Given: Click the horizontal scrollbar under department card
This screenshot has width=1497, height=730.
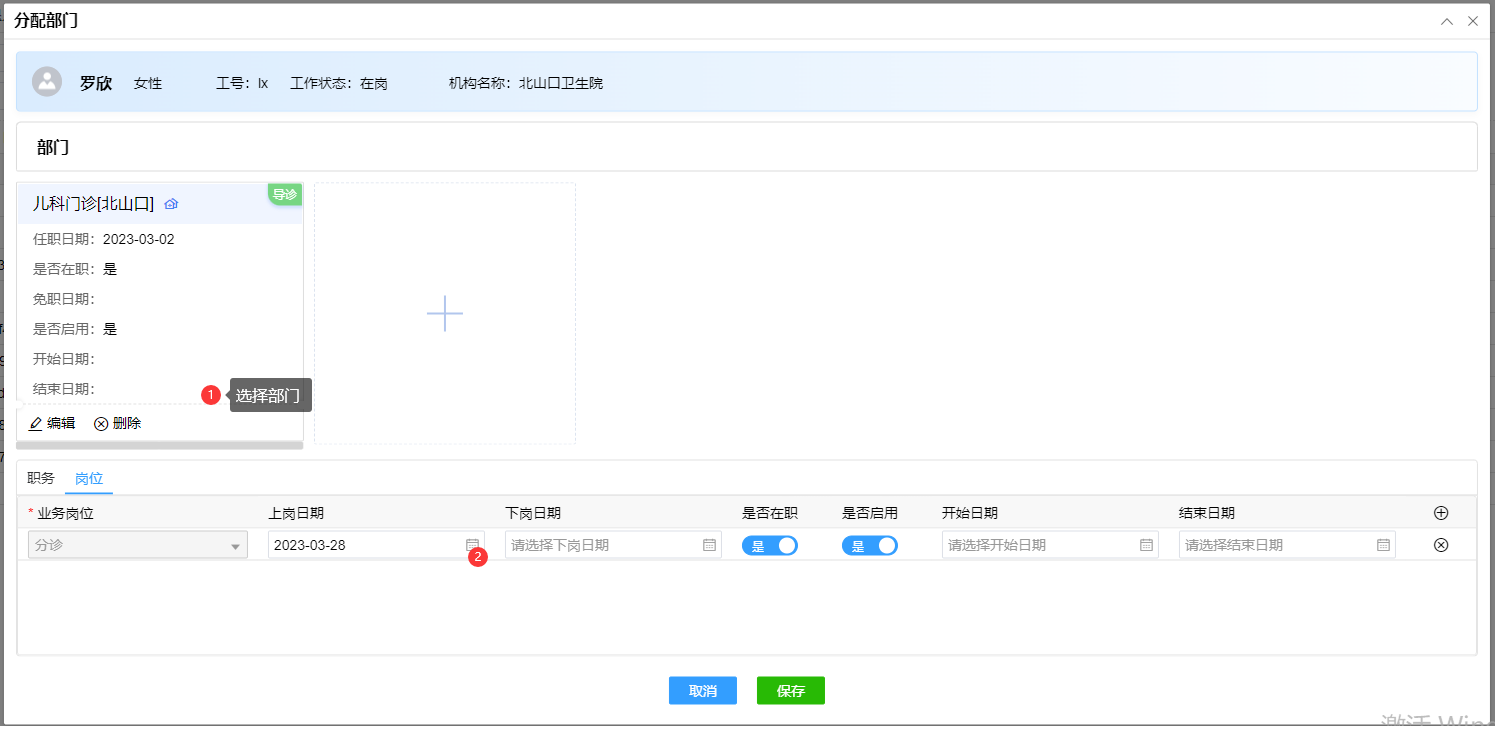Looking at the screenshot, I should (x=160, y=445).
